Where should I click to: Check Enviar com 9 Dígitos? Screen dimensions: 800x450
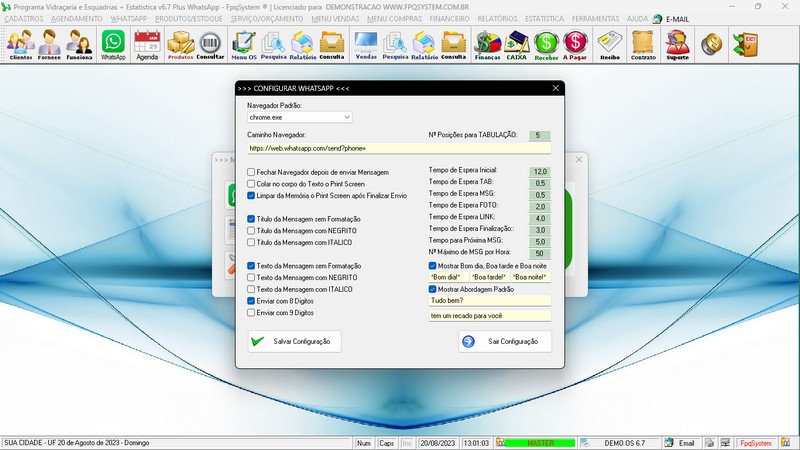251,313
